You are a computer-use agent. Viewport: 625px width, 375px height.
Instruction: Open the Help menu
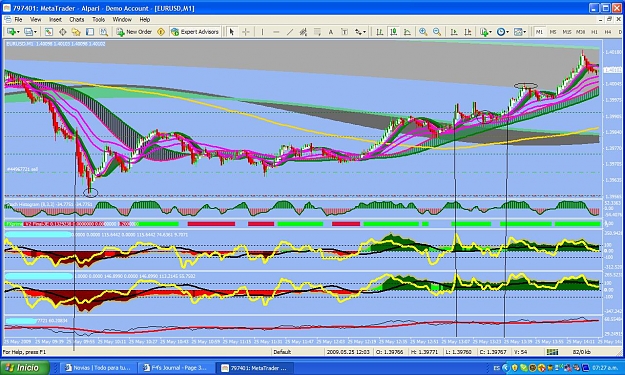tap(144, 19)
